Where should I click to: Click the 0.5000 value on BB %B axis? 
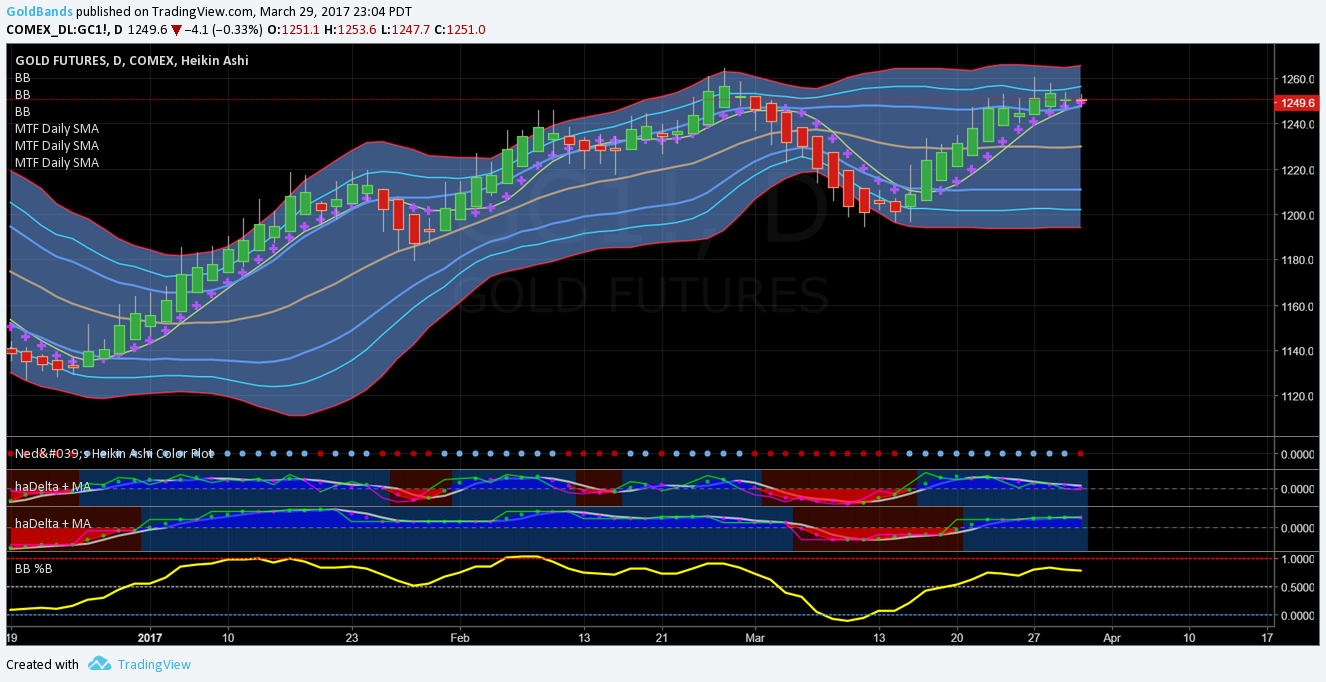(x=1298, y=587)
